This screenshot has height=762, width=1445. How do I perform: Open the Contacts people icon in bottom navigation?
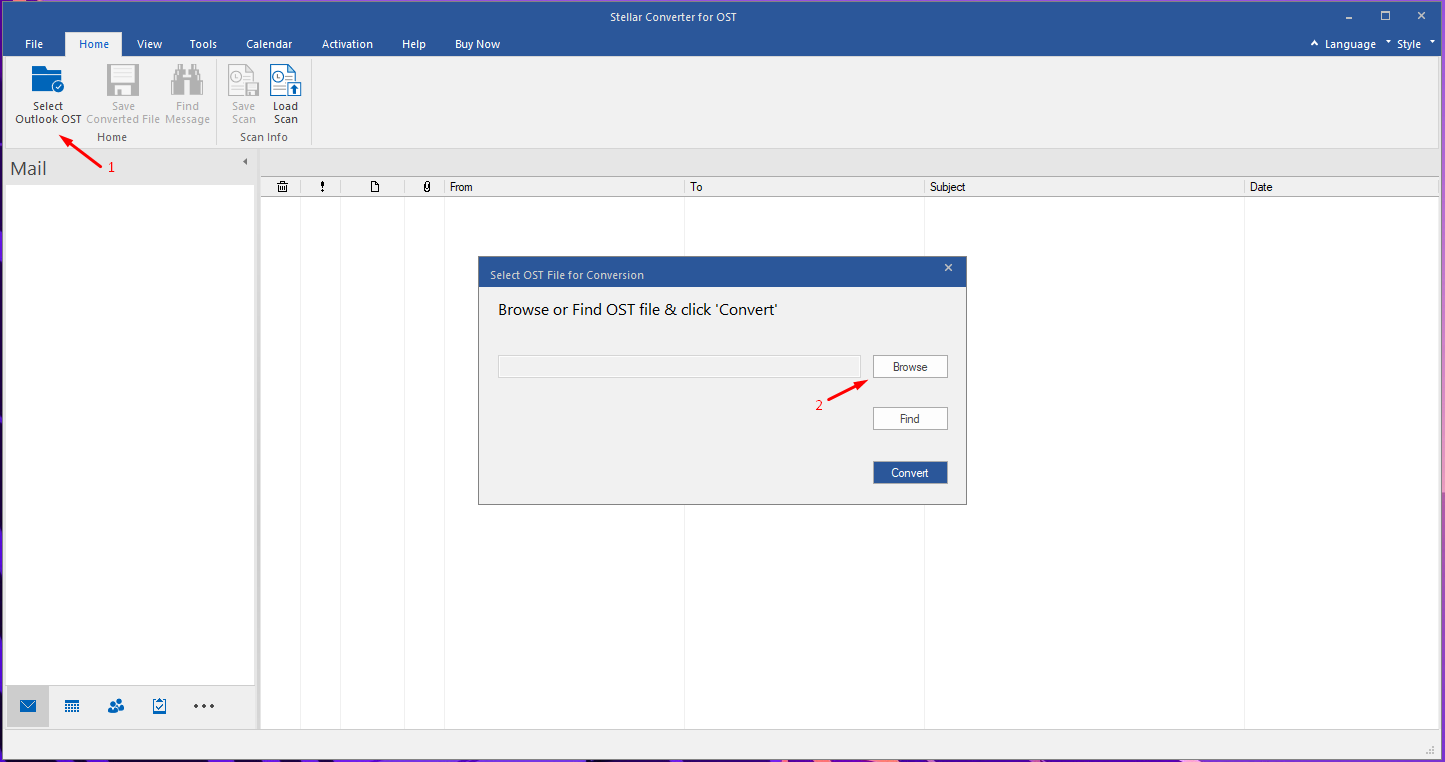point(116,706)
